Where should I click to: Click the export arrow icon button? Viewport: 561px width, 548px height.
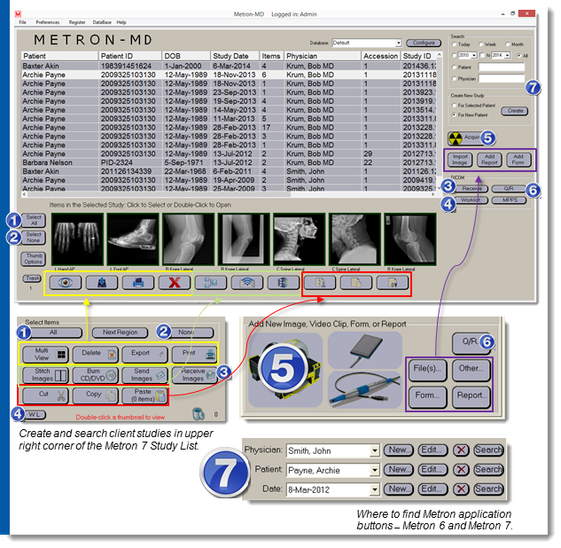point(102,283)
